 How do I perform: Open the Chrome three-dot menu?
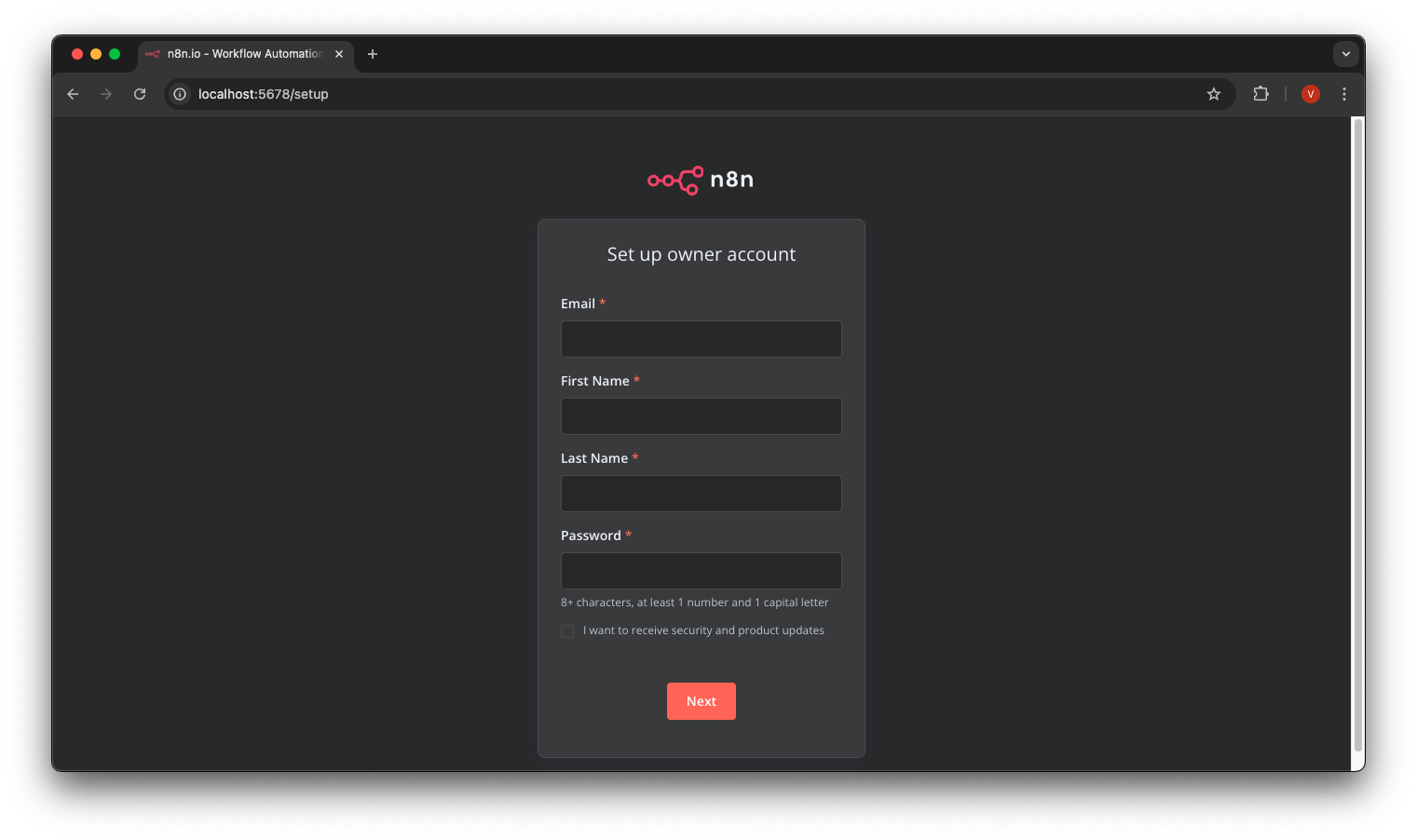pos(1344,94)
